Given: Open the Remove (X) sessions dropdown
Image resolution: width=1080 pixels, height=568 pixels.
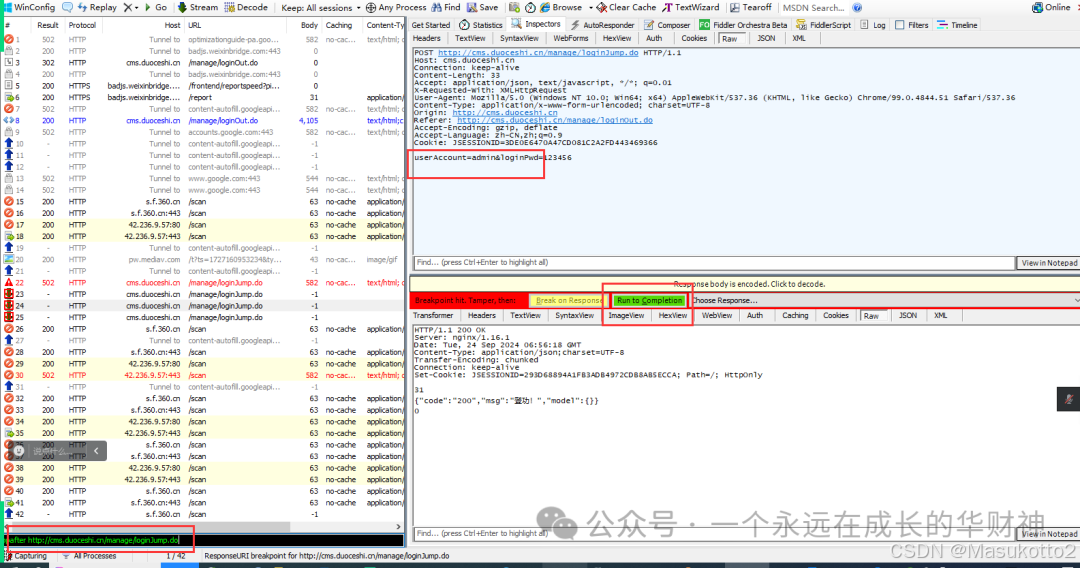Looking at the screenshot, I should pos(131,7).
